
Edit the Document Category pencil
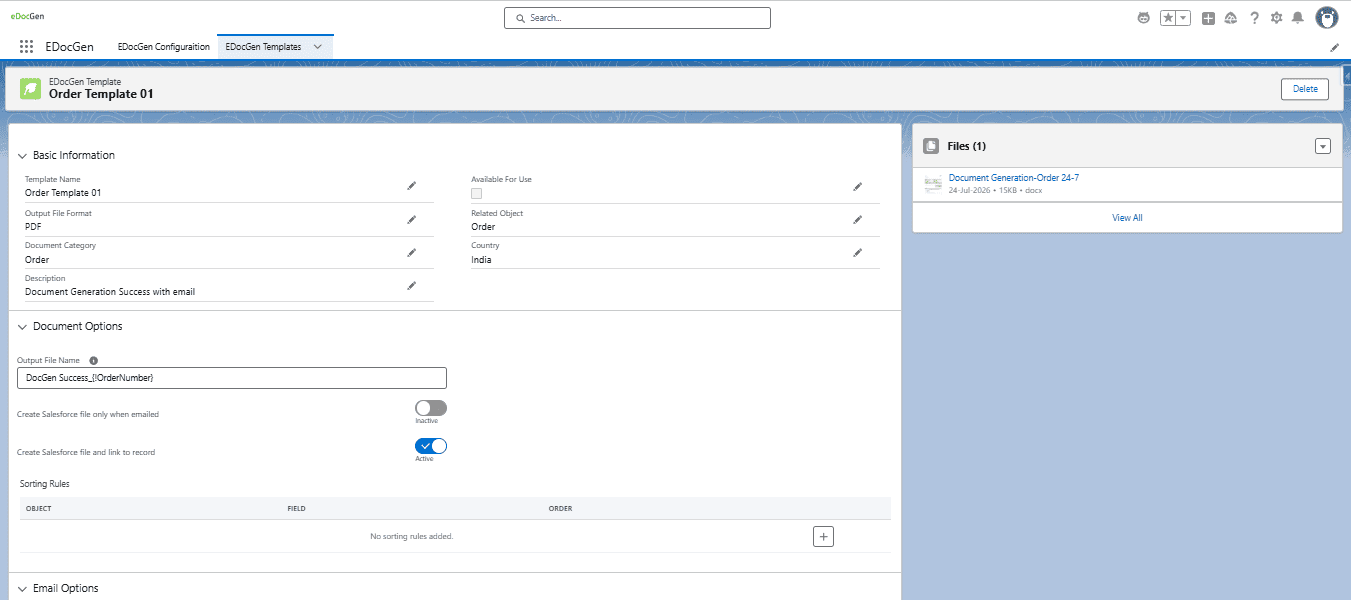pyautogui.click(x=411, y=252)
